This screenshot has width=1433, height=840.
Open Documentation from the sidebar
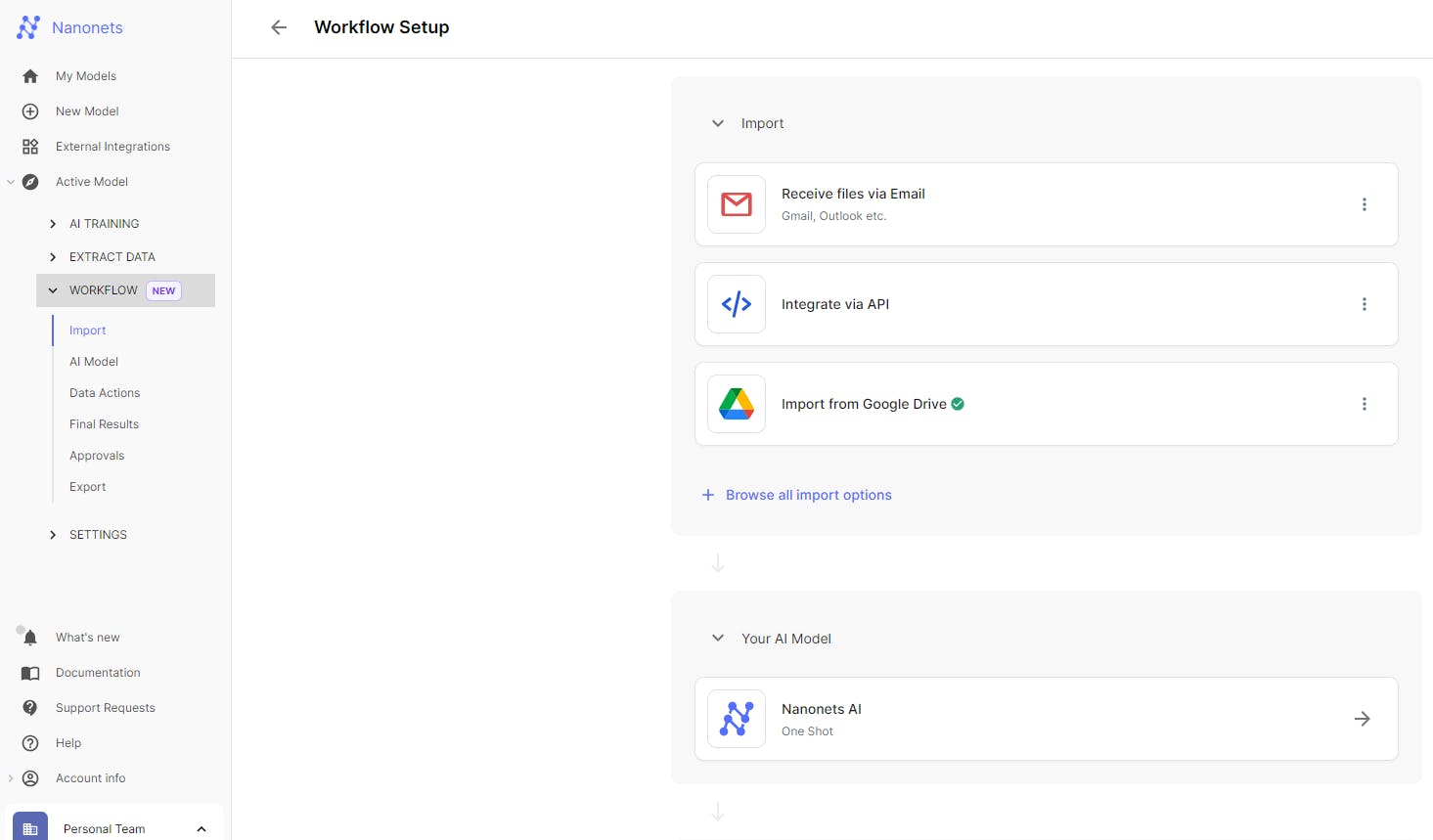pyautogui.click(x=98, y=673)
